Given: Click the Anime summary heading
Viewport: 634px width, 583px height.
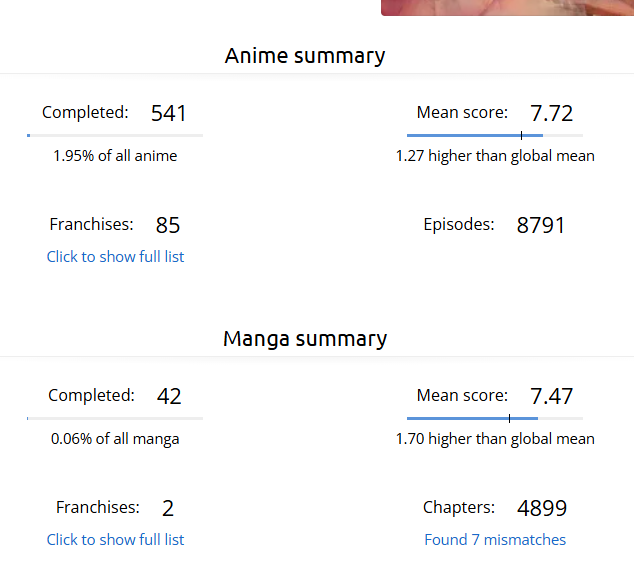Looking at the screenshot, I should 305,56.
